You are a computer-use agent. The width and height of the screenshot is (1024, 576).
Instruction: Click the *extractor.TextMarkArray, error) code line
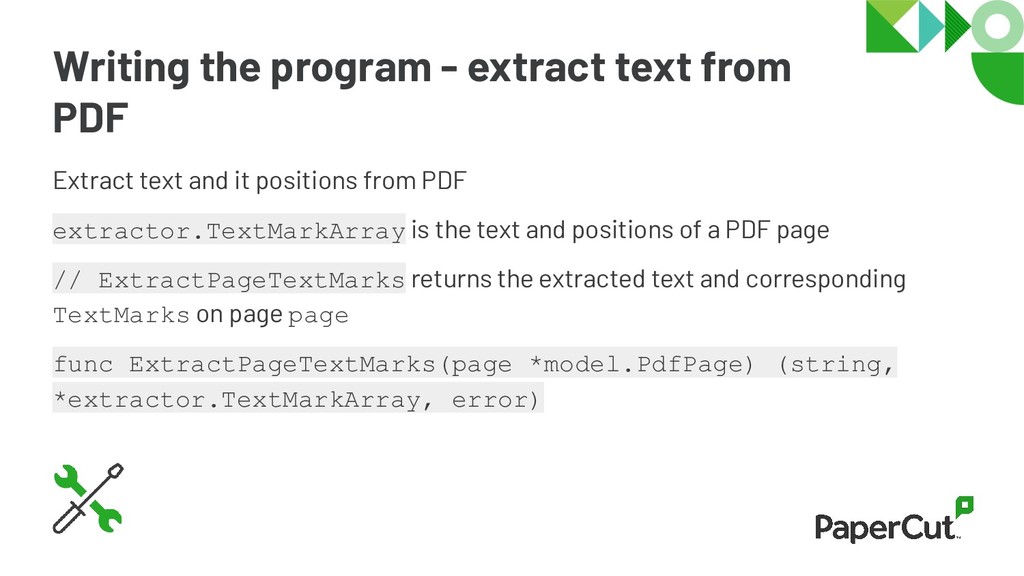click(x=298, y=398)
